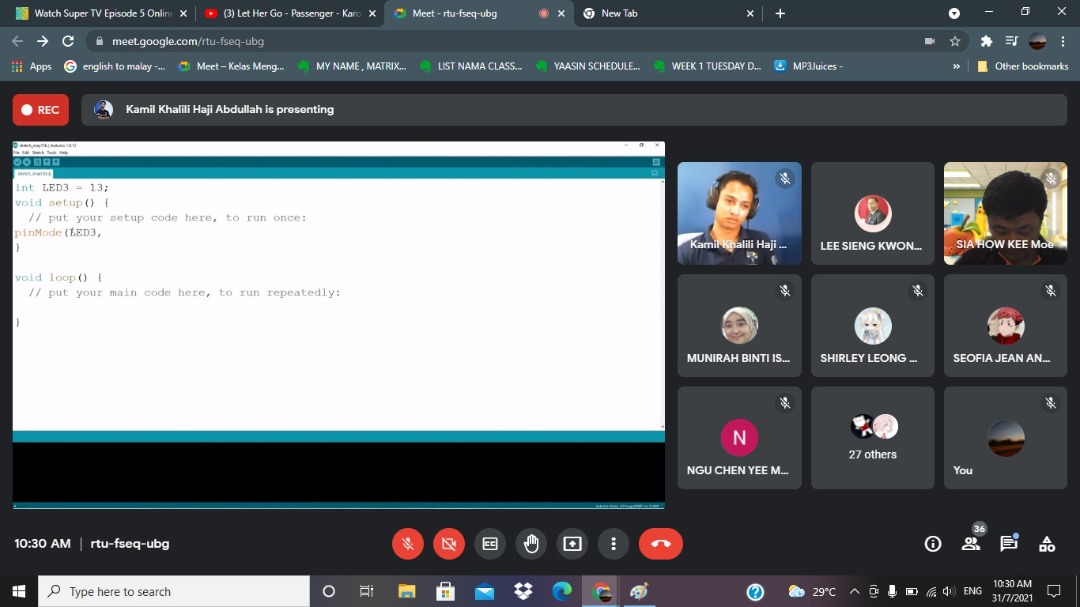Turn on the camera
1080x607 pixels.
[448, 544]
